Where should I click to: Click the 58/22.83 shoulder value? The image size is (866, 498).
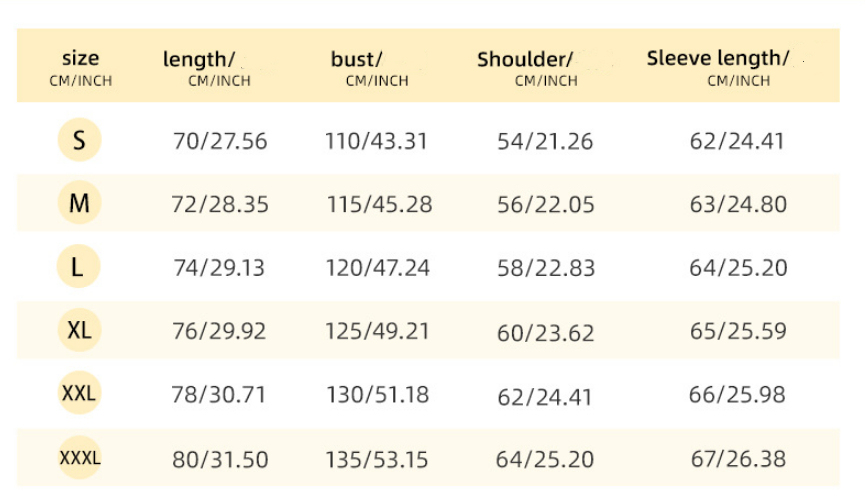tap(546, 268)
